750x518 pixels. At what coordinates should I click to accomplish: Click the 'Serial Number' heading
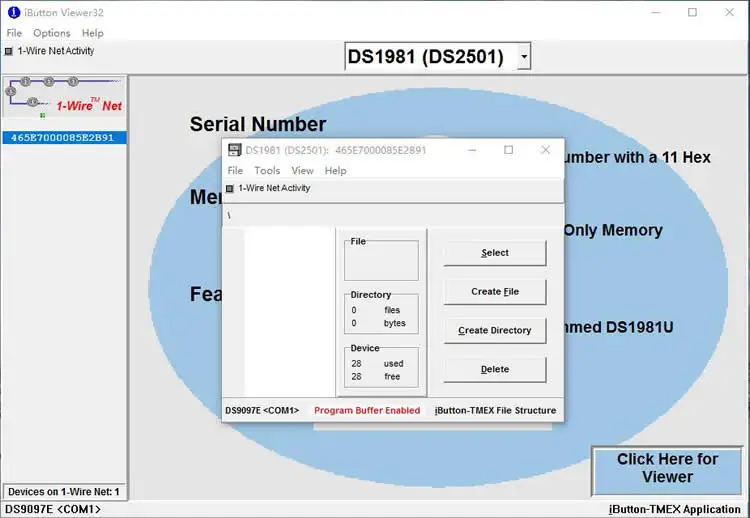click(x=258, y=124)
